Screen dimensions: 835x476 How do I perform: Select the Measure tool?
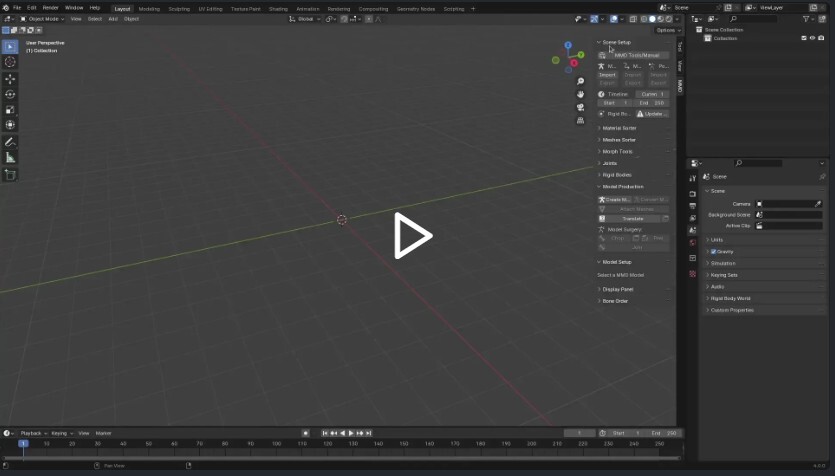10,158
